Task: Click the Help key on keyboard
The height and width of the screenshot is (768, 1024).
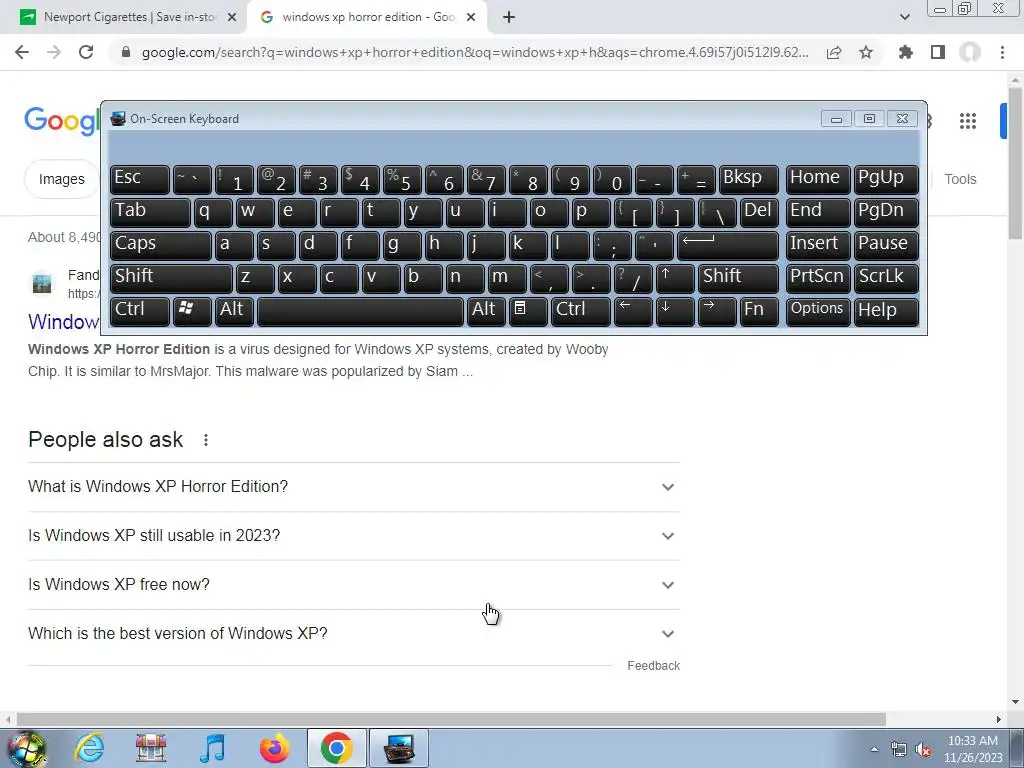Action: [886, 311]
